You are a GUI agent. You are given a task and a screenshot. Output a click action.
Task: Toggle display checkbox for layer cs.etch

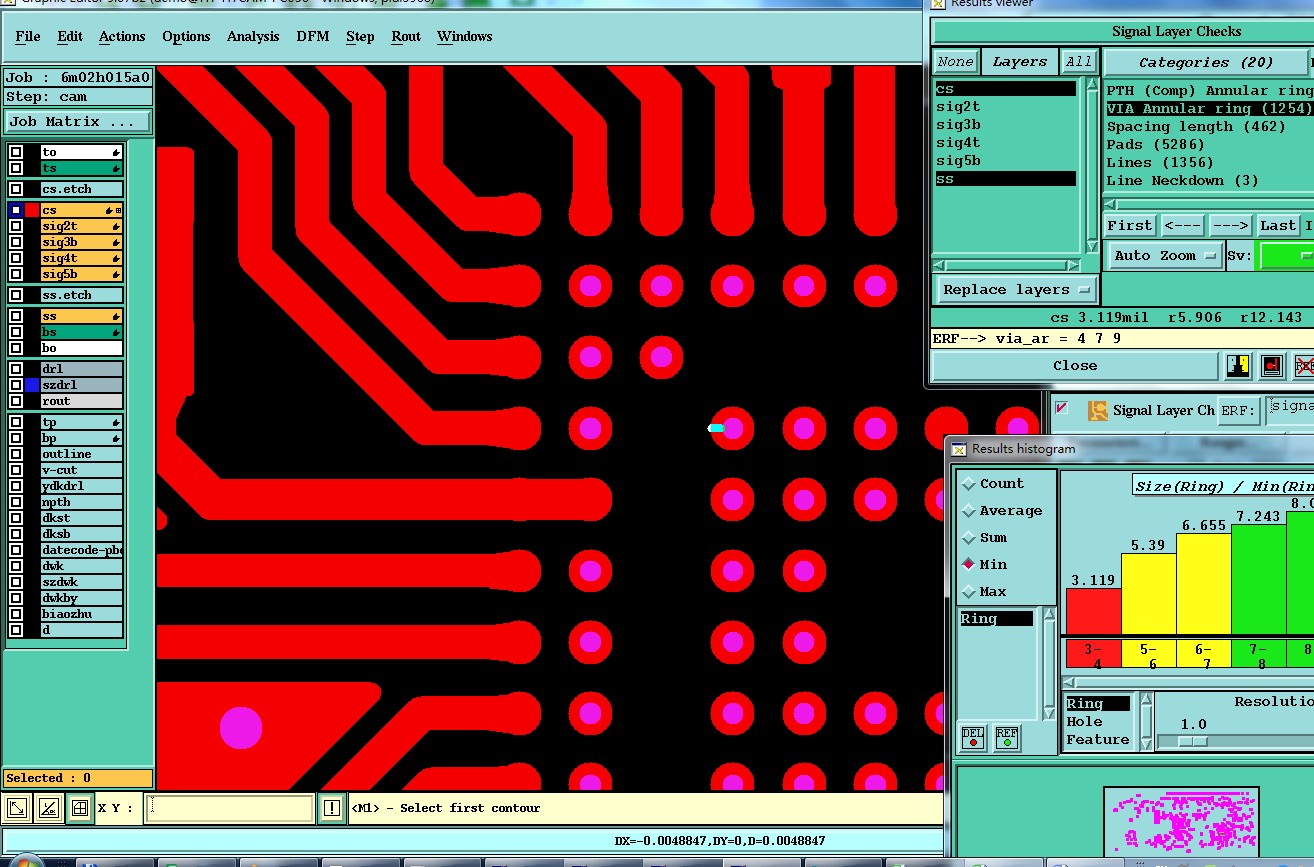coord(16,189)
